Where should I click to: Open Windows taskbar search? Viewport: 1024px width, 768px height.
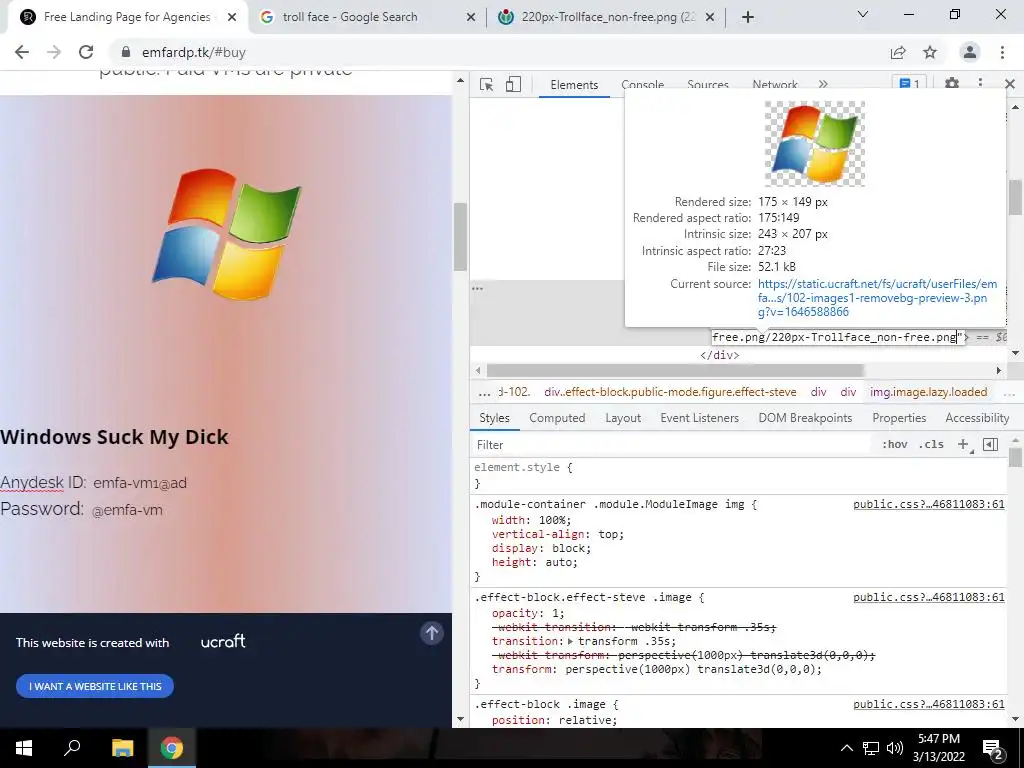72,748
